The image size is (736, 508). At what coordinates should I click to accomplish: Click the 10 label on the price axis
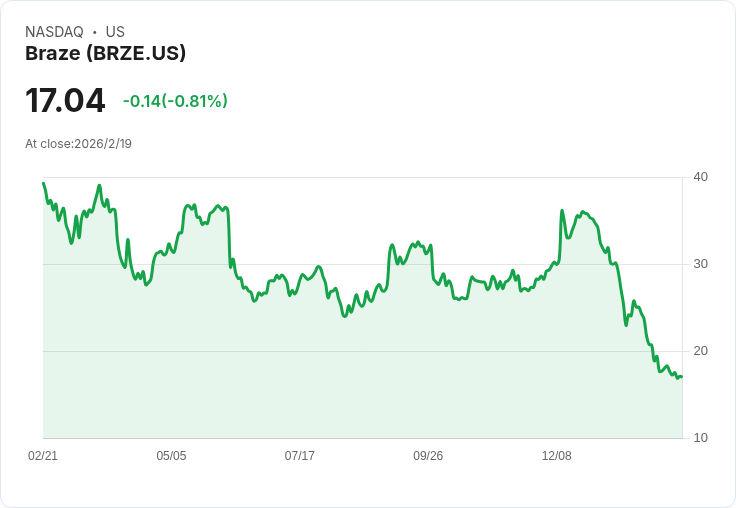[x=701, y=438]
